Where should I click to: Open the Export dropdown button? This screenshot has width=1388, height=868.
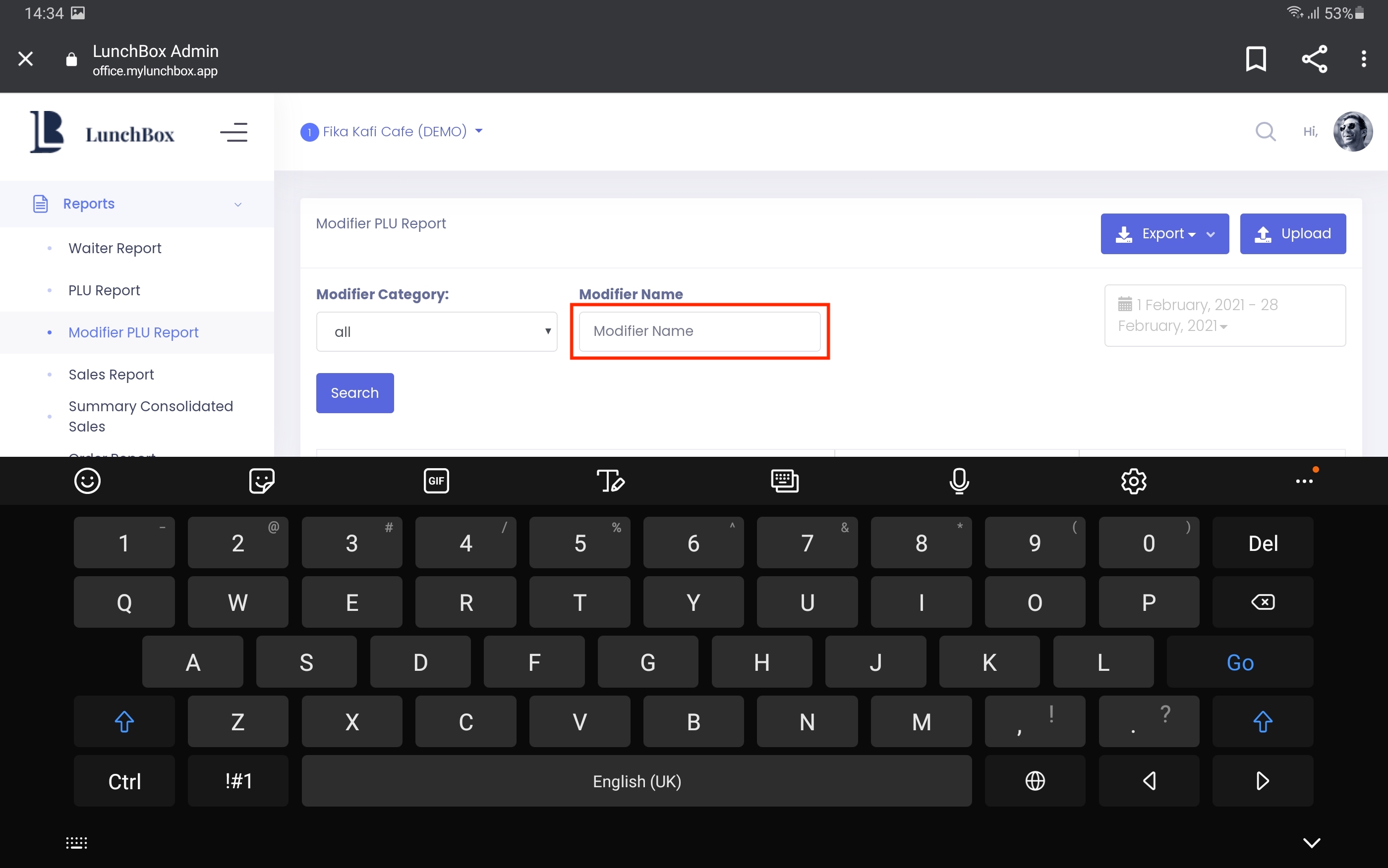tap(1164, 234)
